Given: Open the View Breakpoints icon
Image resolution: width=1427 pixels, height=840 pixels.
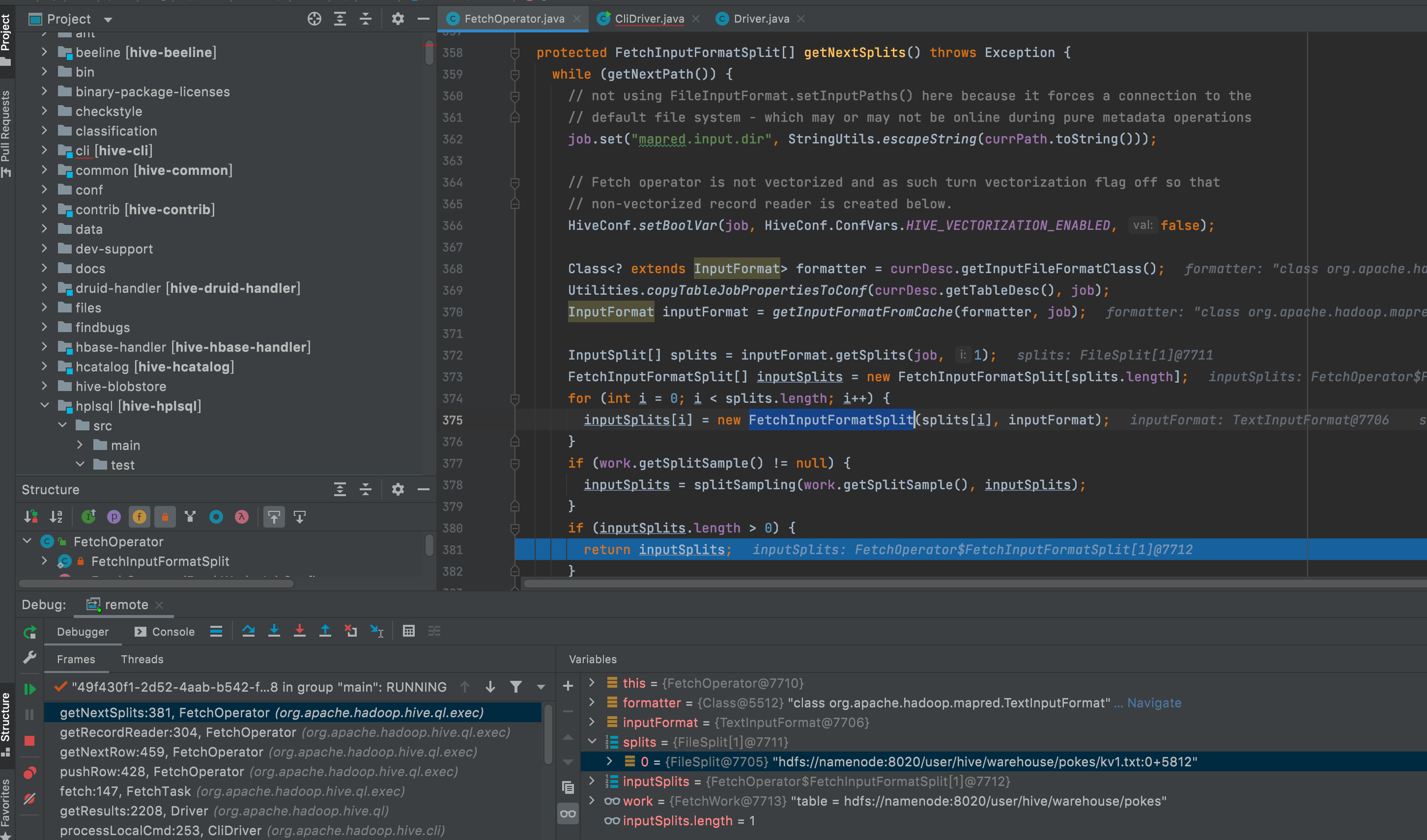Looking at the screenshot, I should (30, 773).
